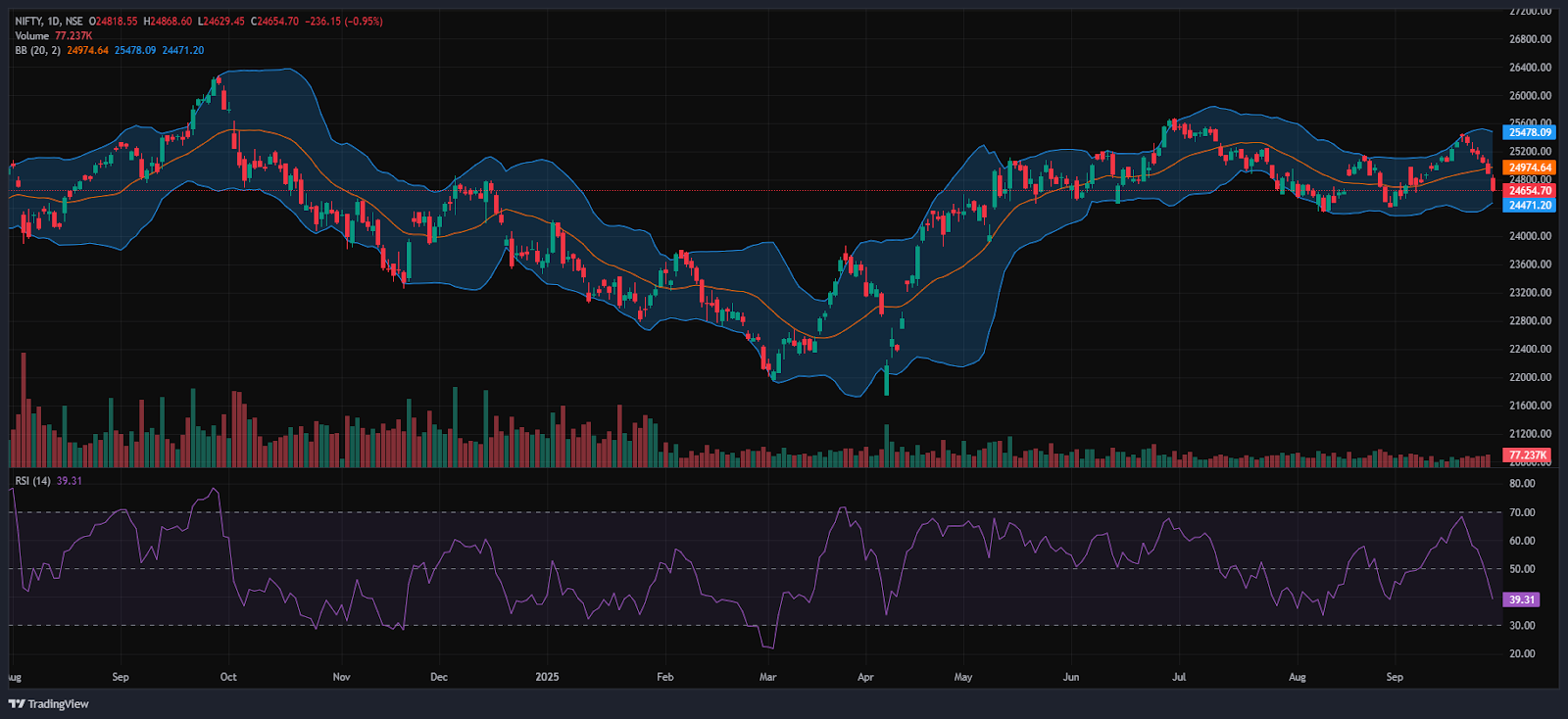Click the TradingView logo
1568x719 pixels.
tap(49, 703)
